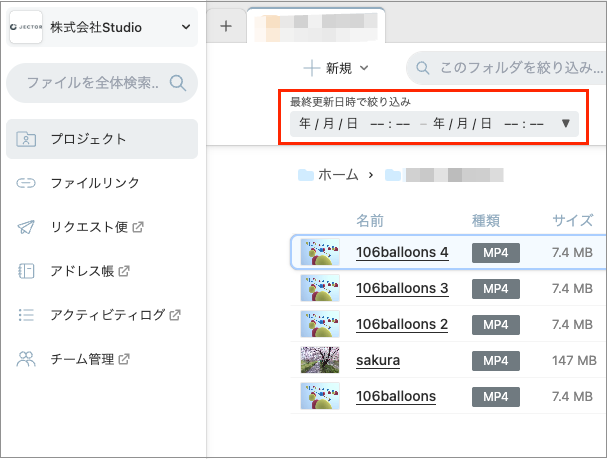
Task: Click the plus icon to add new tab
Action: click(x=226, y=26)
